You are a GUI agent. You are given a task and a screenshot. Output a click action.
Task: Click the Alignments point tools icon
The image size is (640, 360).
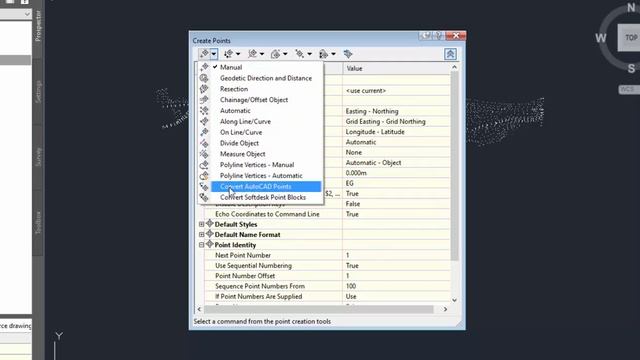[253, 54]
